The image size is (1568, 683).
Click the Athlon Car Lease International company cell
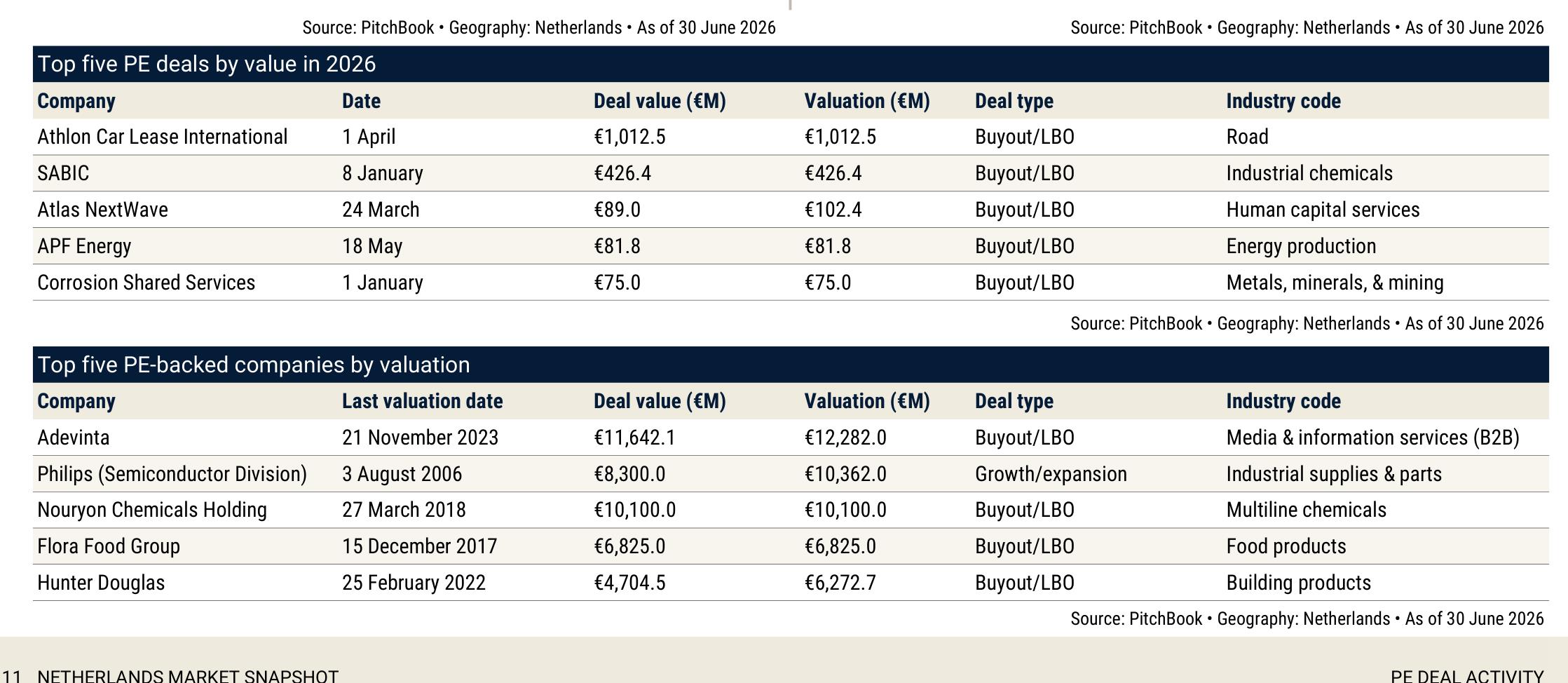pos(162,137)
